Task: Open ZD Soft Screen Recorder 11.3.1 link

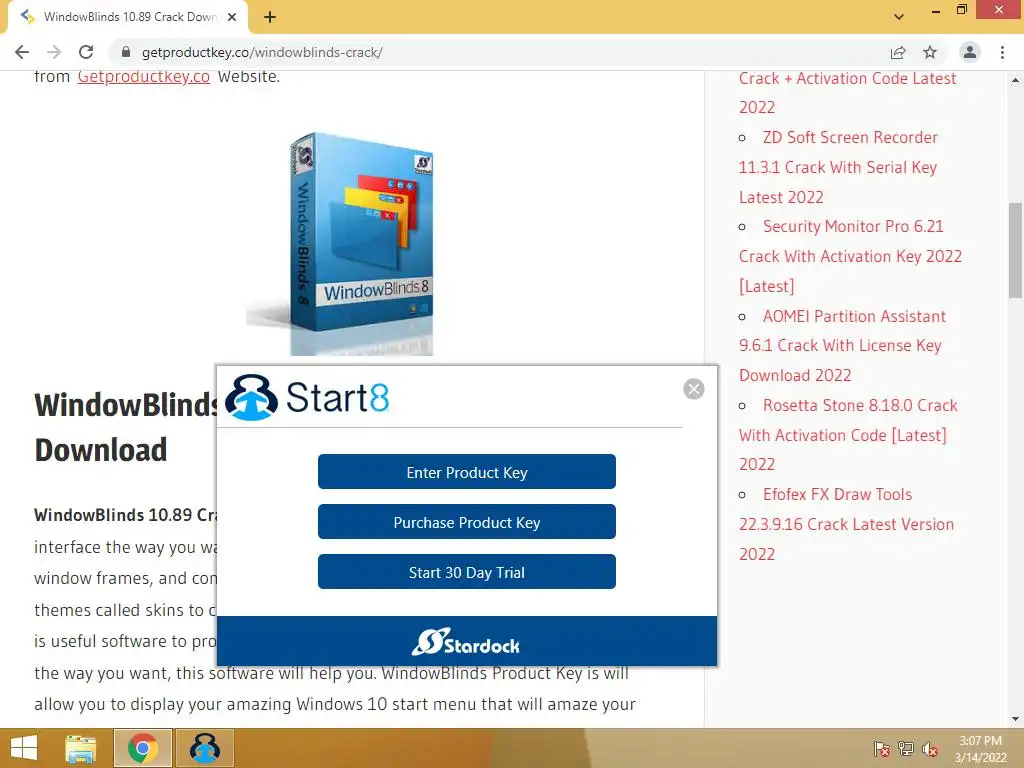Action: [x=838, y=167]
